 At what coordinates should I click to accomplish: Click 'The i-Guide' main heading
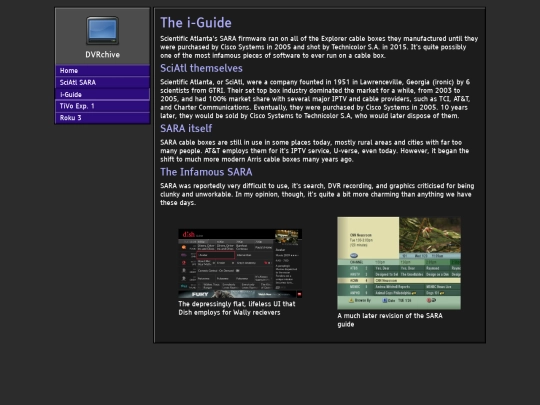[196, 23]
